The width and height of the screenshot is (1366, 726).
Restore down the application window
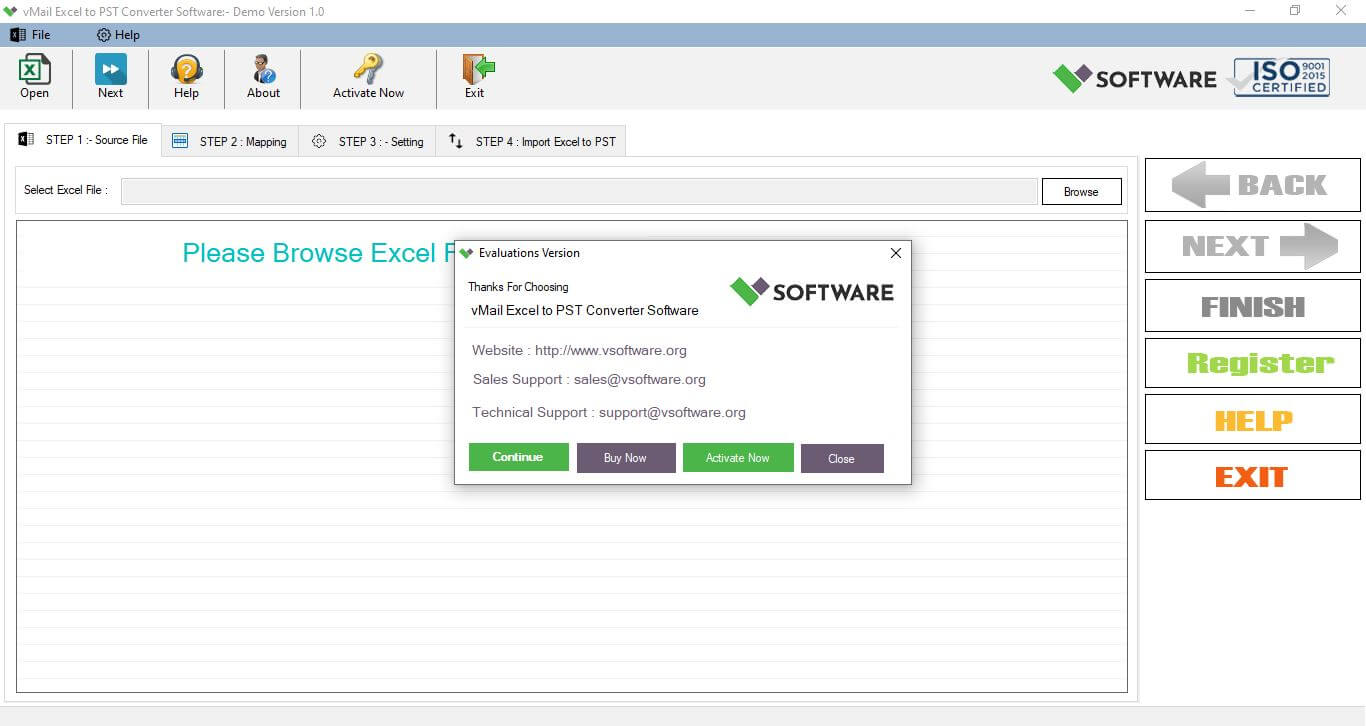pyautogui.click(x=1295, y=11)
